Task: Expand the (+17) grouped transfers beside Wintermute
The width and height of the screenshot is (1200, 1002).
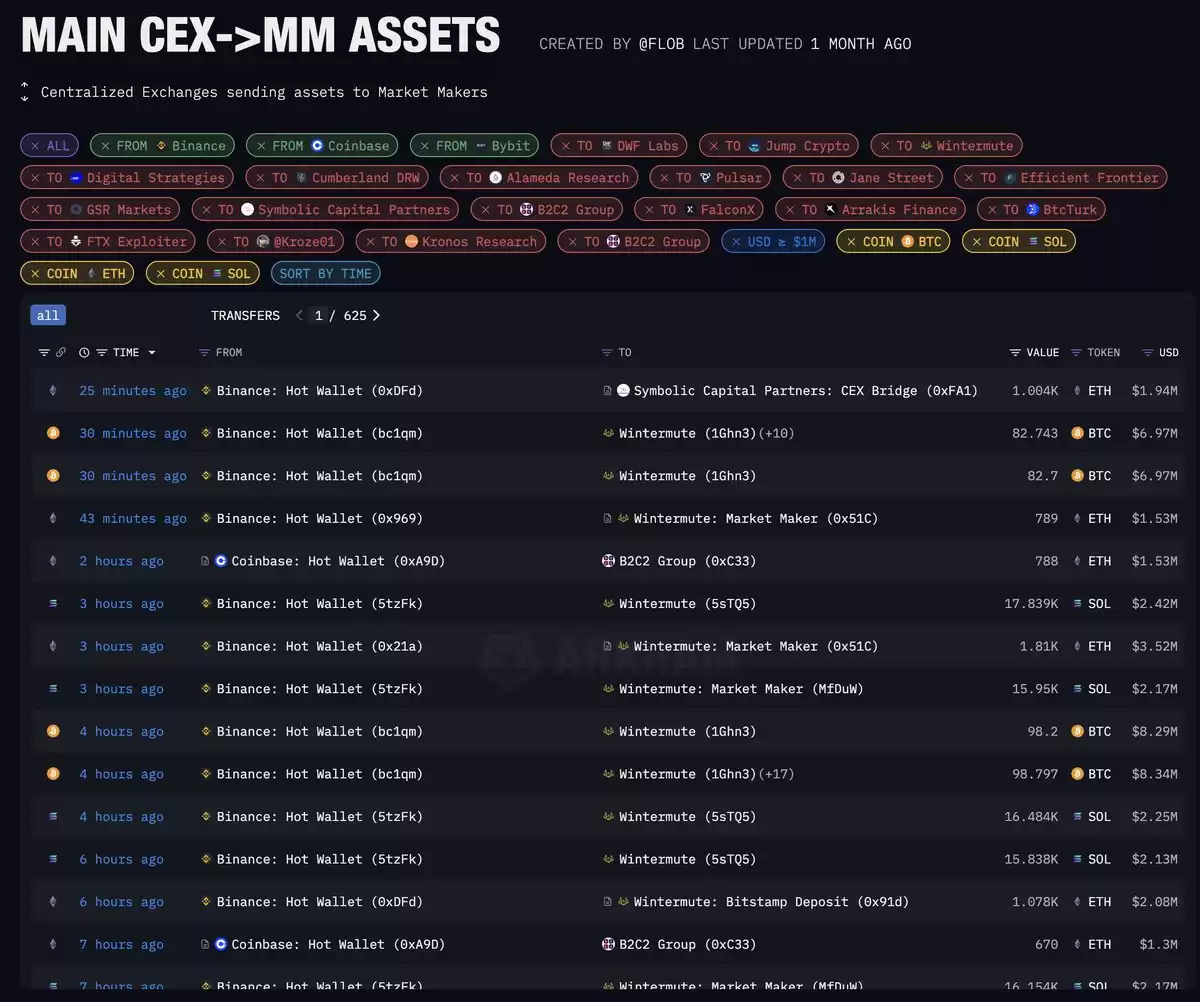Action: click(x=777, y=774)
